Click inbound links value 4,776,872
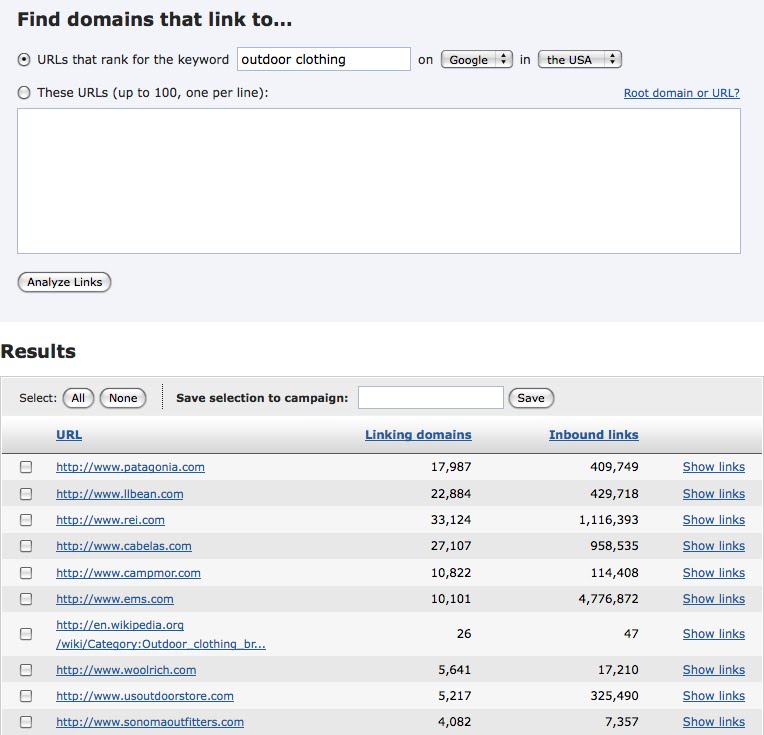 click(609, 599)
